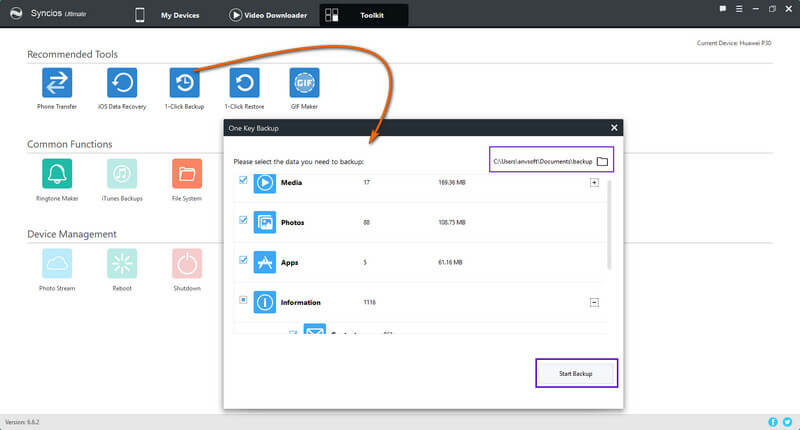Viewport: 800px width, 430px height.
Task: Open iTunes Backups
Action: click(122, 173)
